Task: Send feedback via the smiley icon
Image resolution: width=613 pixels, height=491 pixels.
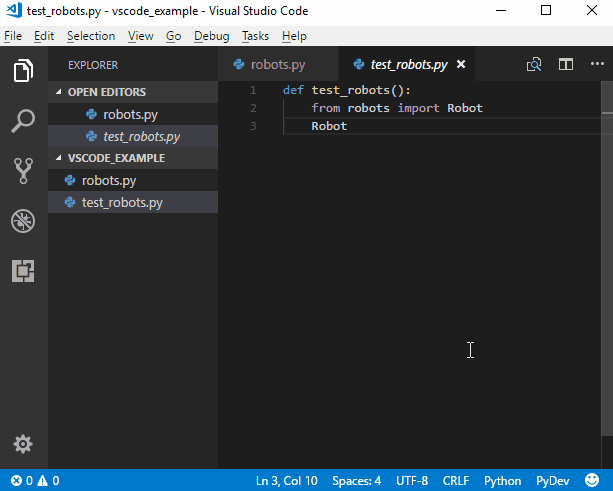Action: [x=592, y=480]
